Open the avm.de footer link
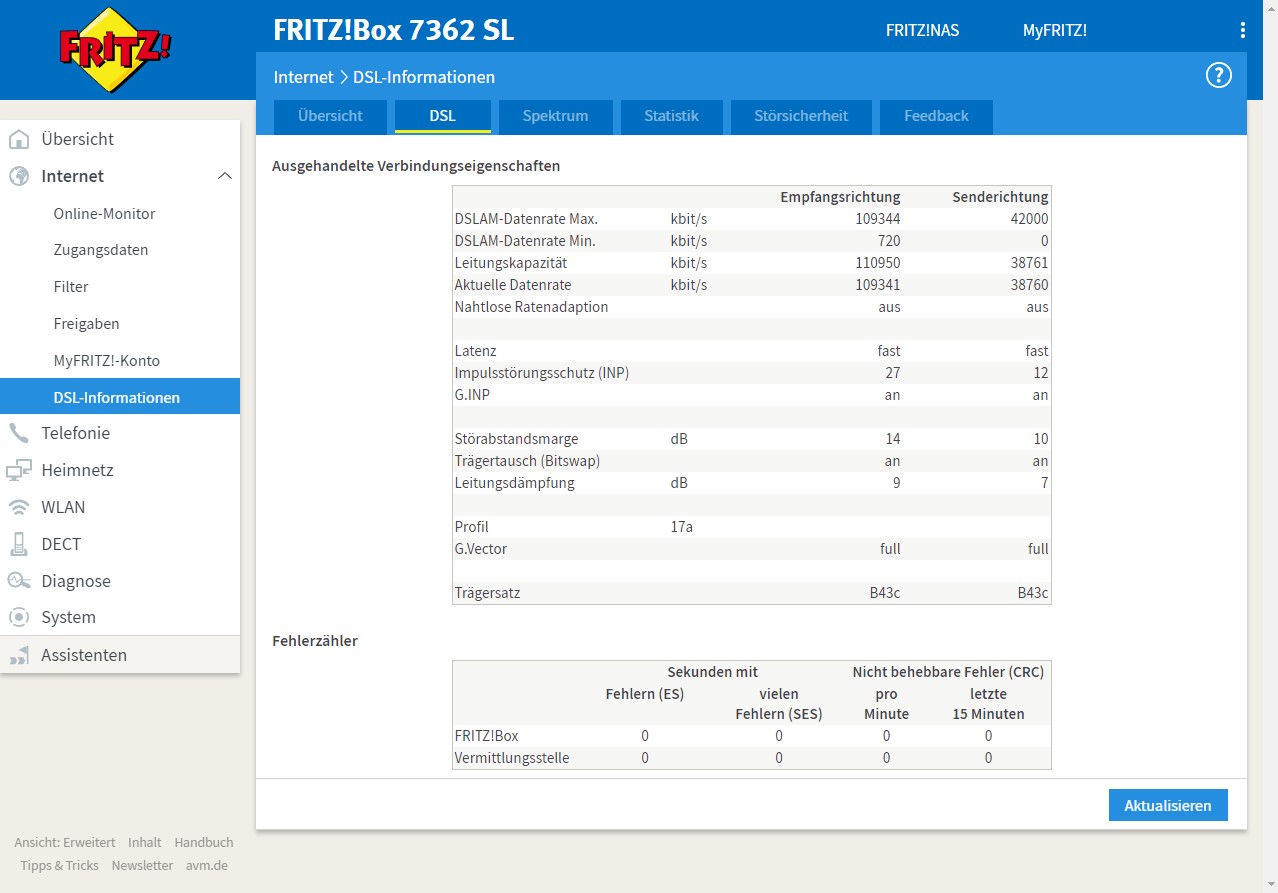Image resolution: width=1278 pixels, height=893 pixels. pos(207,865)
